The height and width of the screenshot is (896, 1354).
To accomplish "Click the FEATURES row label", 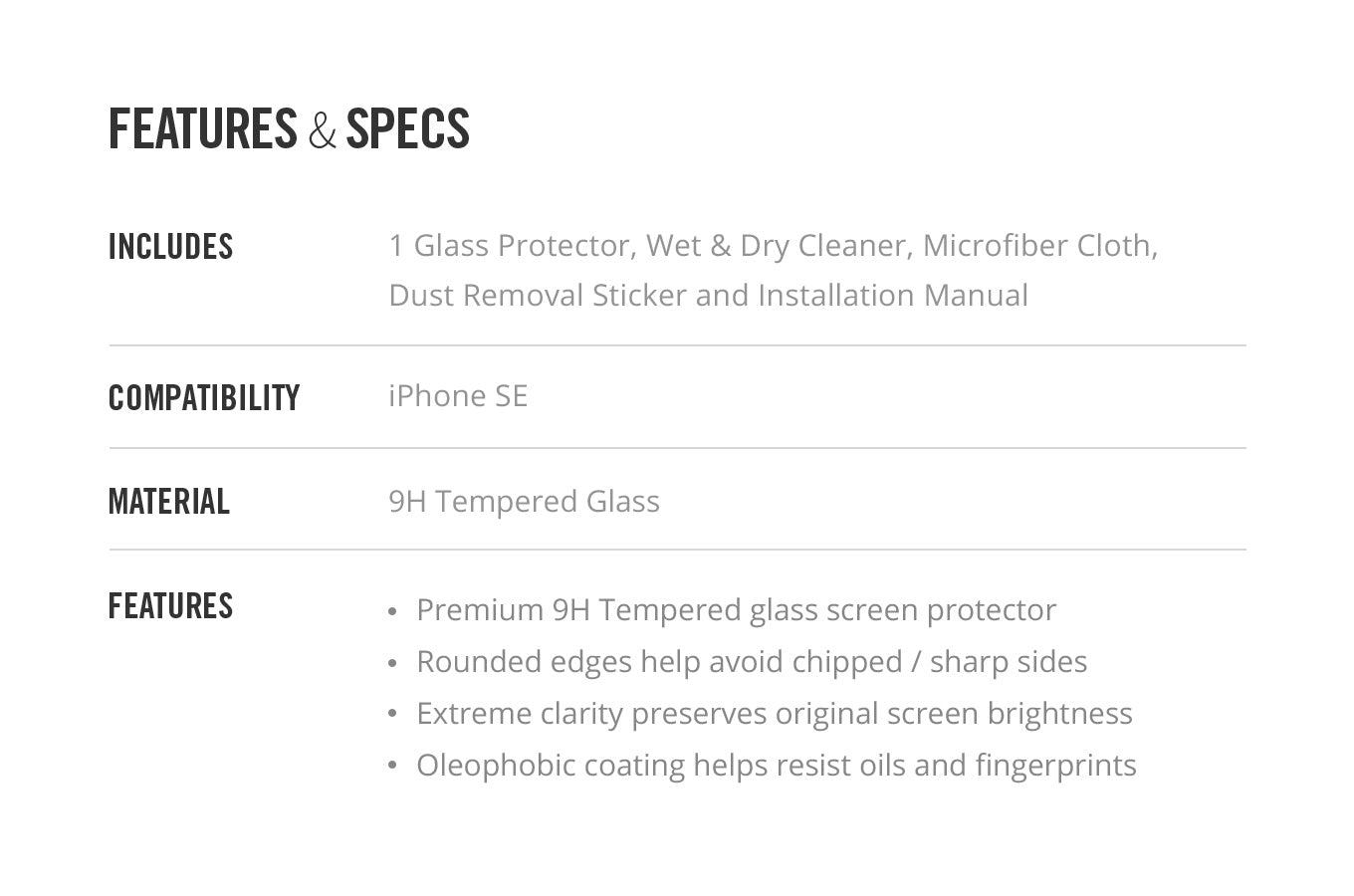I will click(170, 606).
